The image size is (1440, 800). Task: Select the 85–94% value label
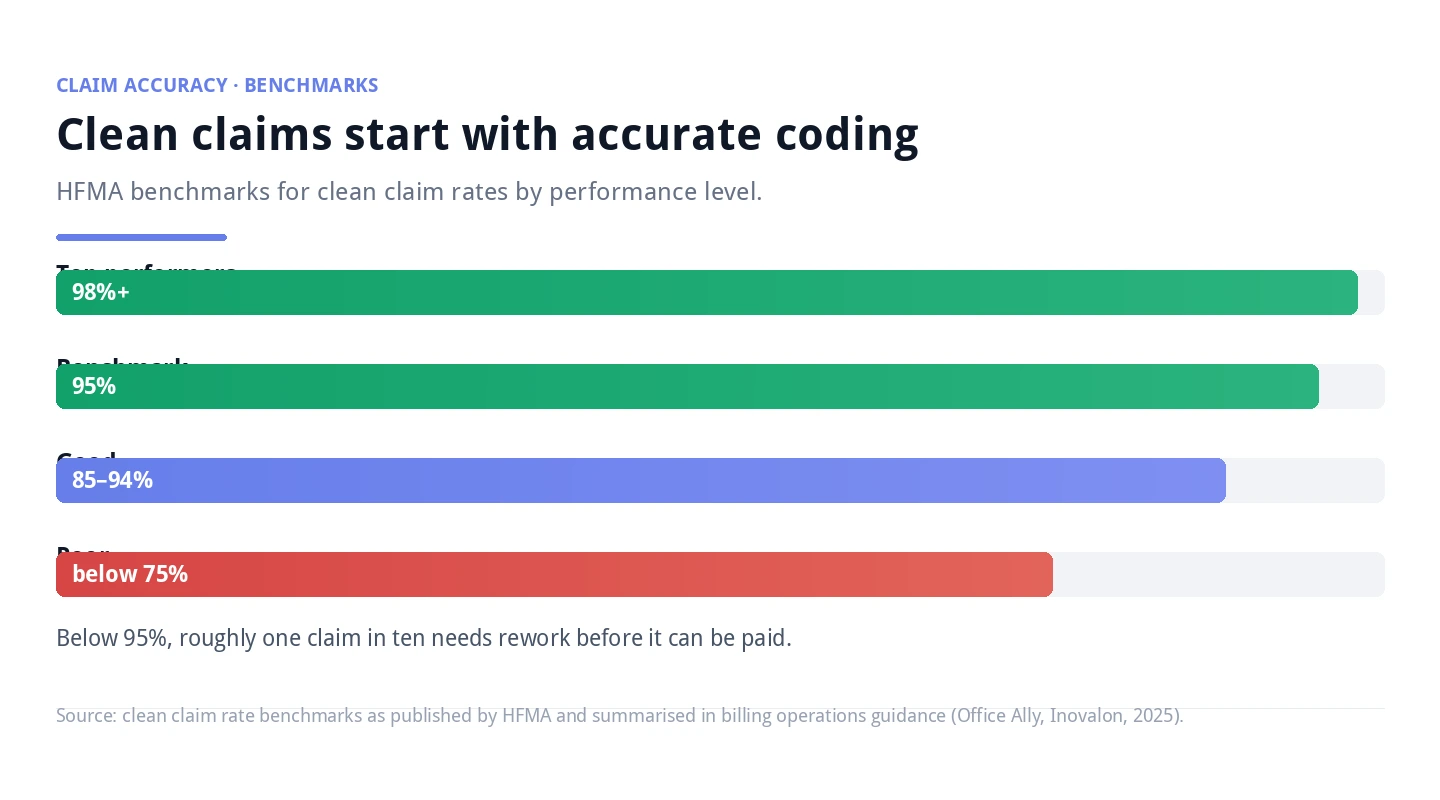(112, 480)
